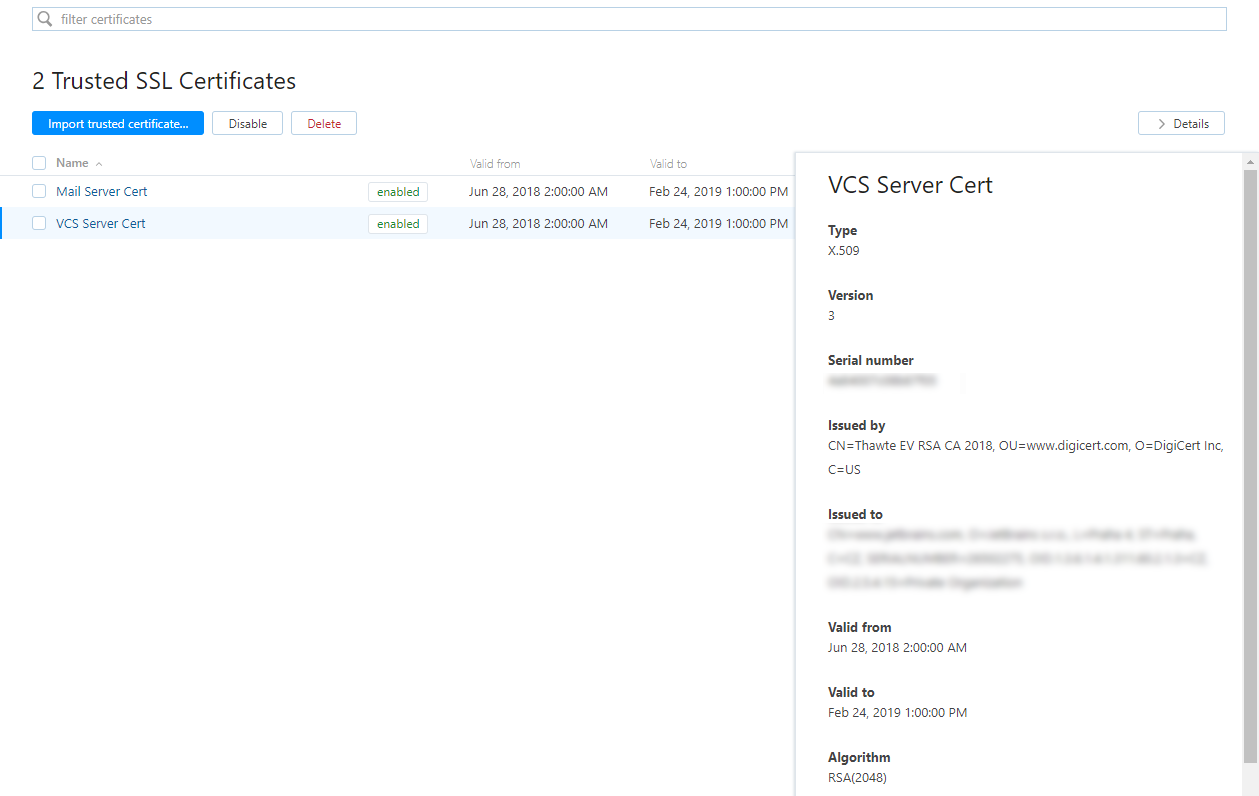Image resolution: width=1259 pixels, height=796 pixels.
Task: Click the Valid to column header
Action: [x=668, y=164]
